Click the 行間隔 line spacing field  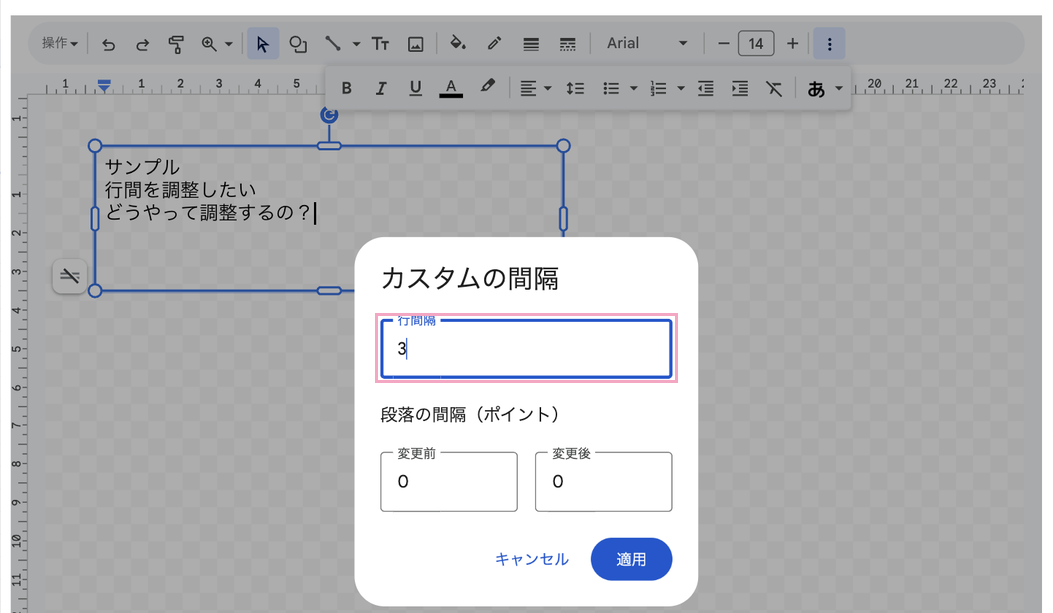pos(526,348)
